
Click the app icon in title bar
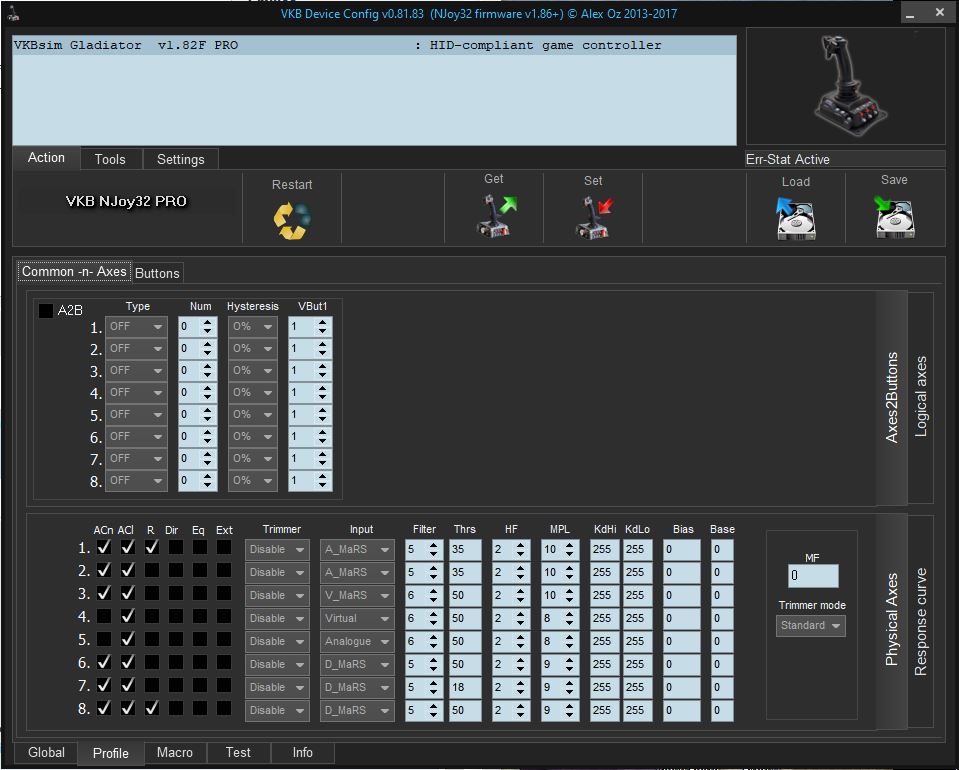coord(12,12)
